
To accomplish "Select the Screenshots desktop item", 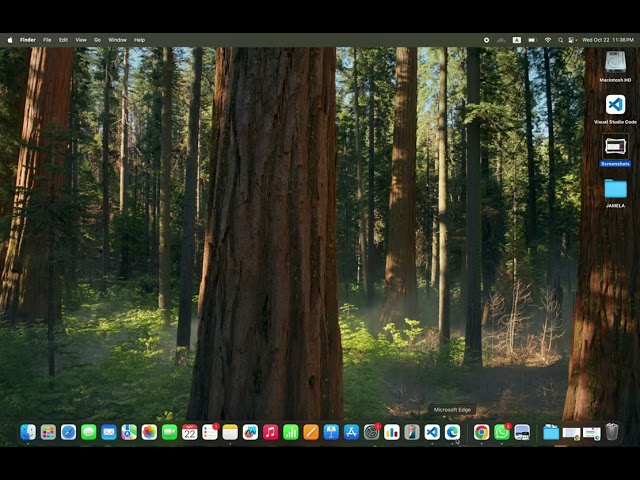I will pyautogui.click(x=615, y=146).
